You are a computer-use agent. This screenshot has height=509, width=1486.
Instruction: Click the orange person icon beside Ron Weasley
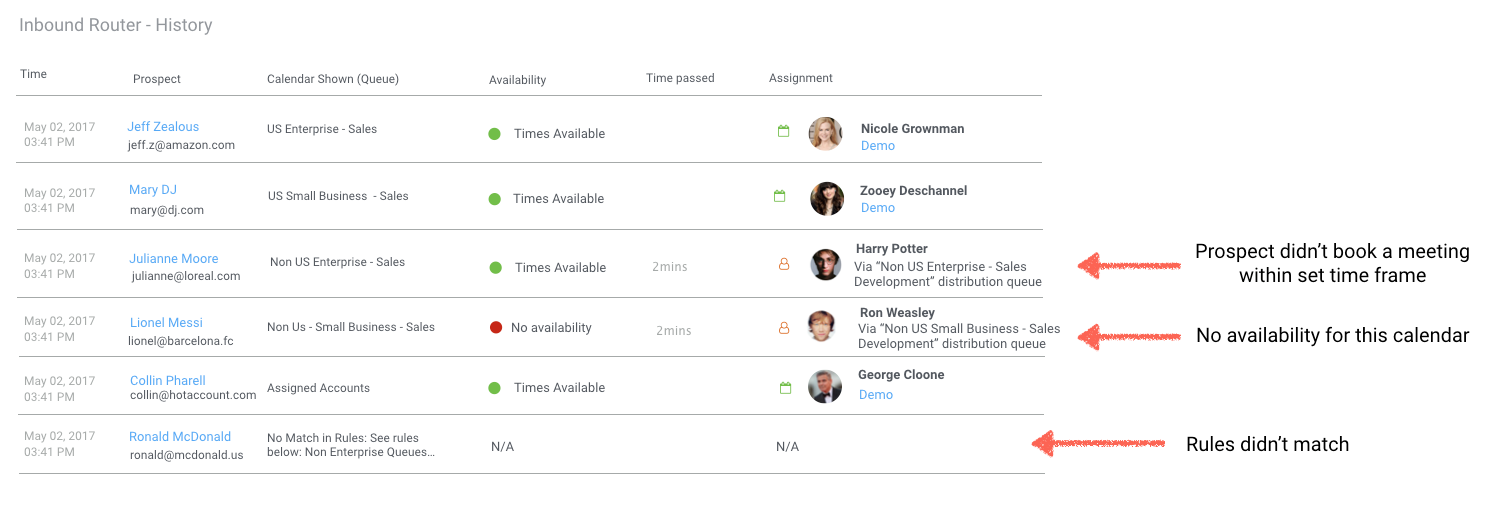point(784,327)
